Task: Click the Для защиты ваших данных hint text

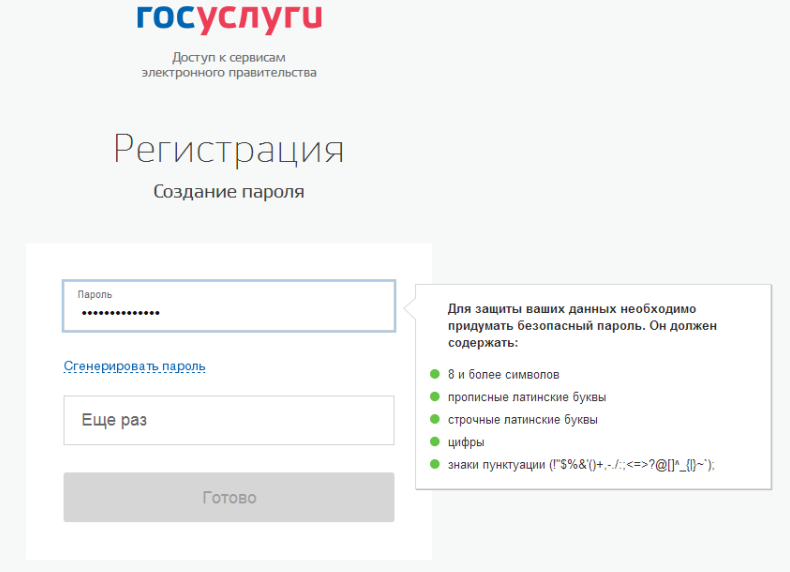Action: point(582,326)
